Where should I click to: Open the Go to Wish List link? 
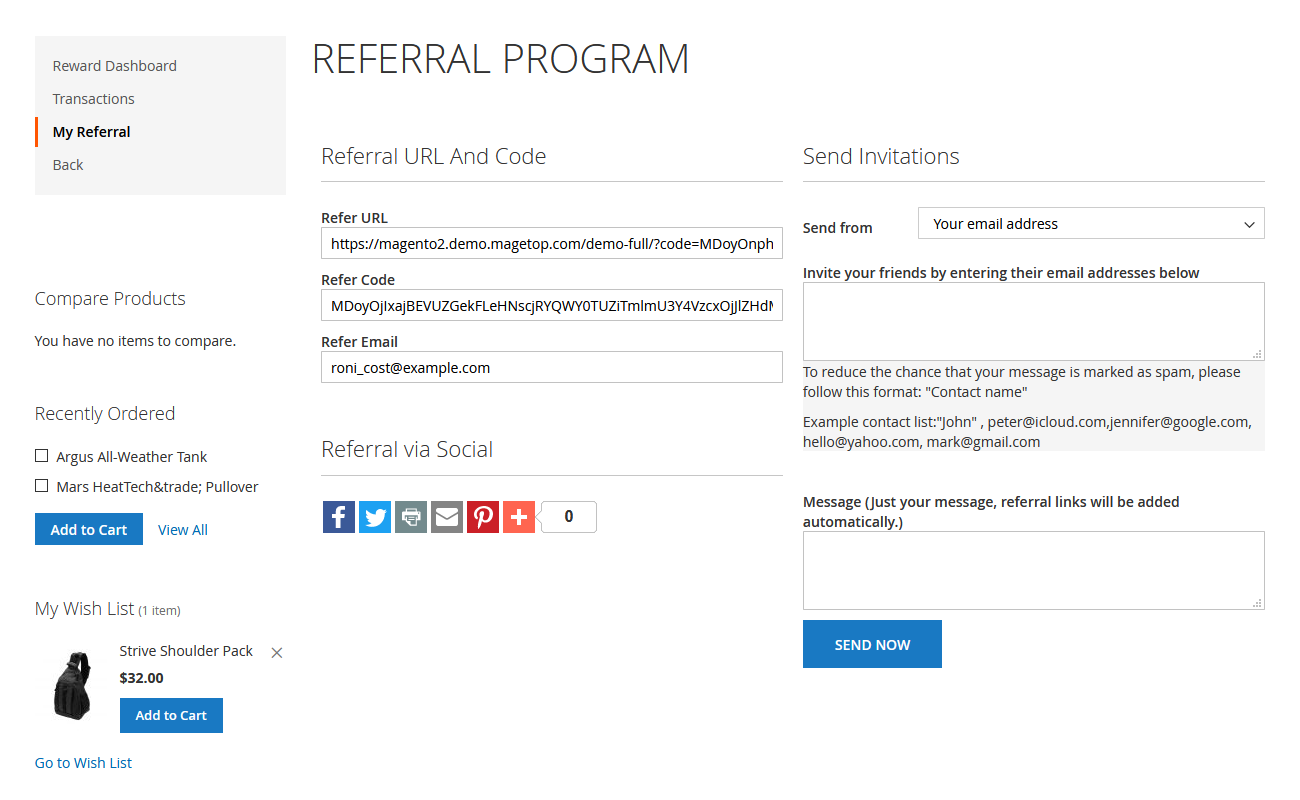click(x=83, y=763)
